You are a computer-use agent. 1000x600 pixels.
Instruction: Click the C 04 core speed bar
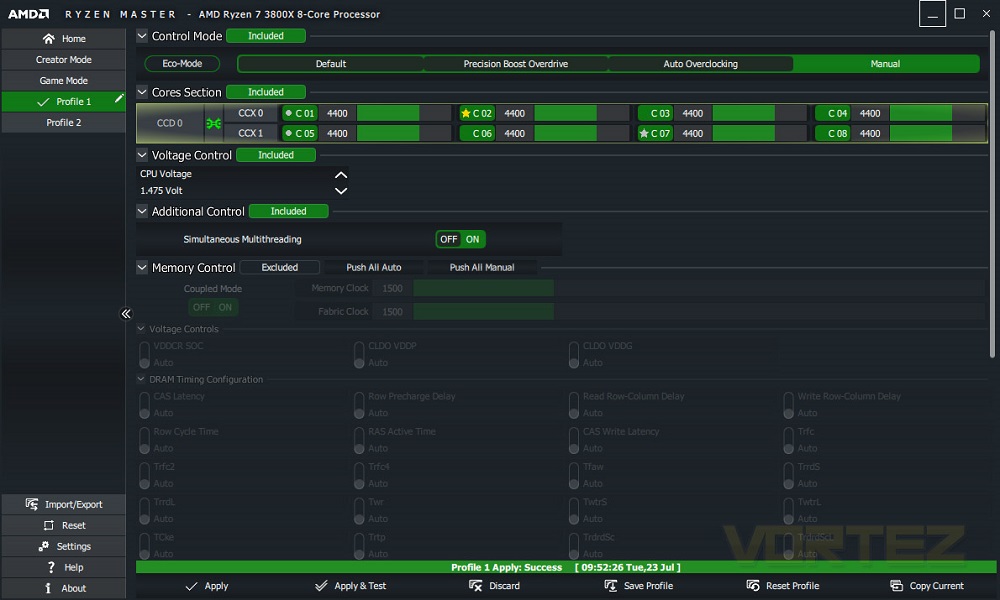click(x=937, y=113)
